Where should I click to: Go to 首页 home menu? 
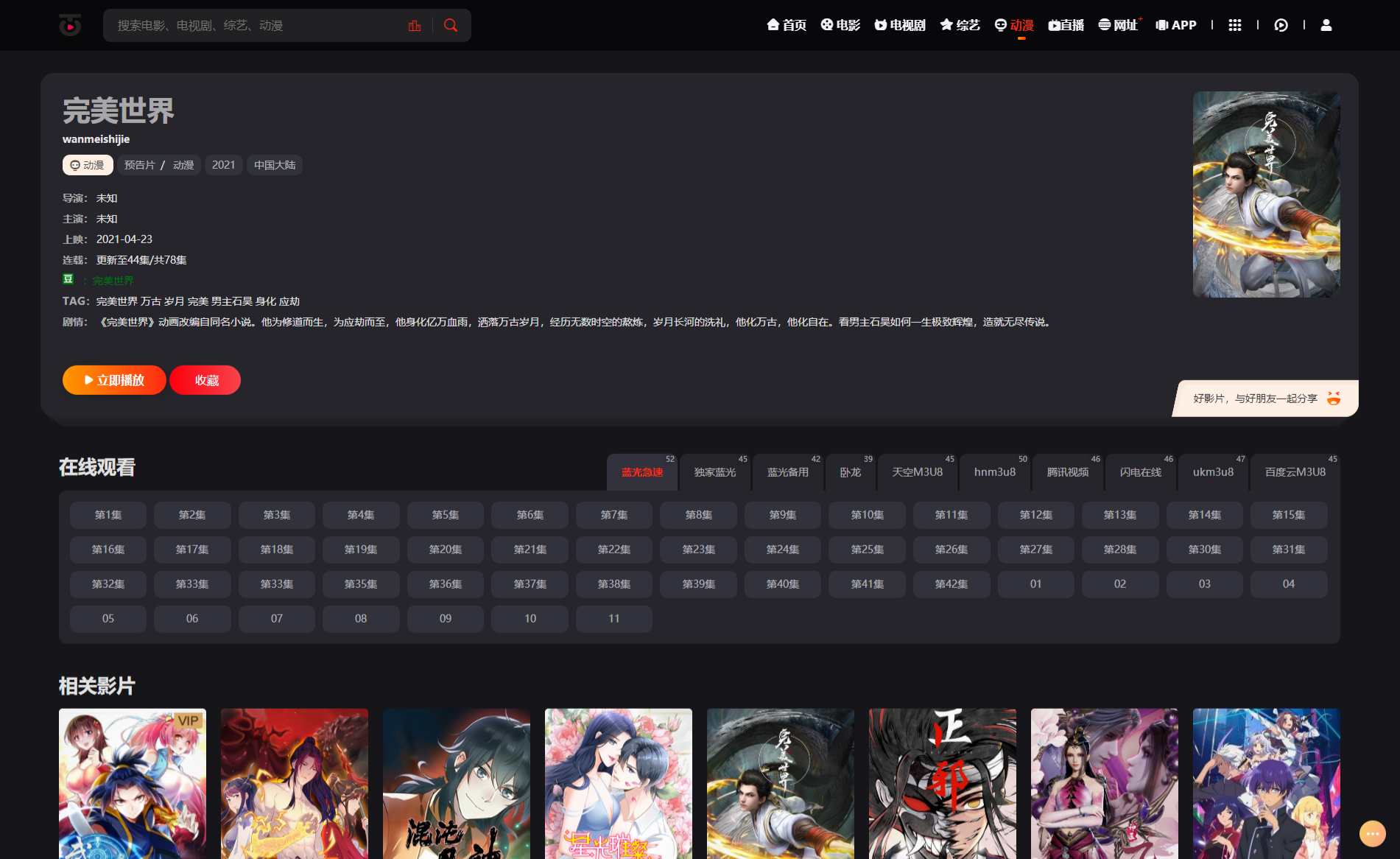(x=787, y=25)
